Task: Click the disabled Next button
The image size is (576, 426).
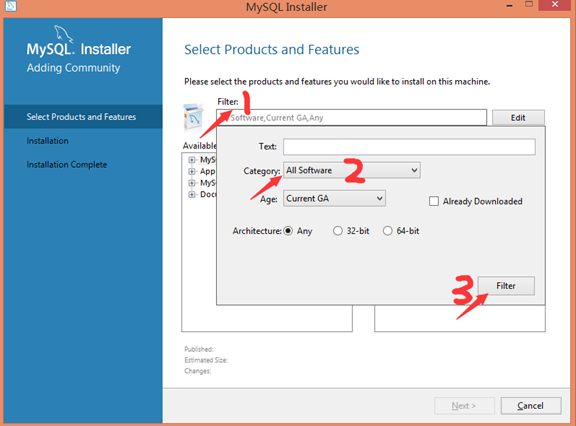Action: (x=464, y=406)
